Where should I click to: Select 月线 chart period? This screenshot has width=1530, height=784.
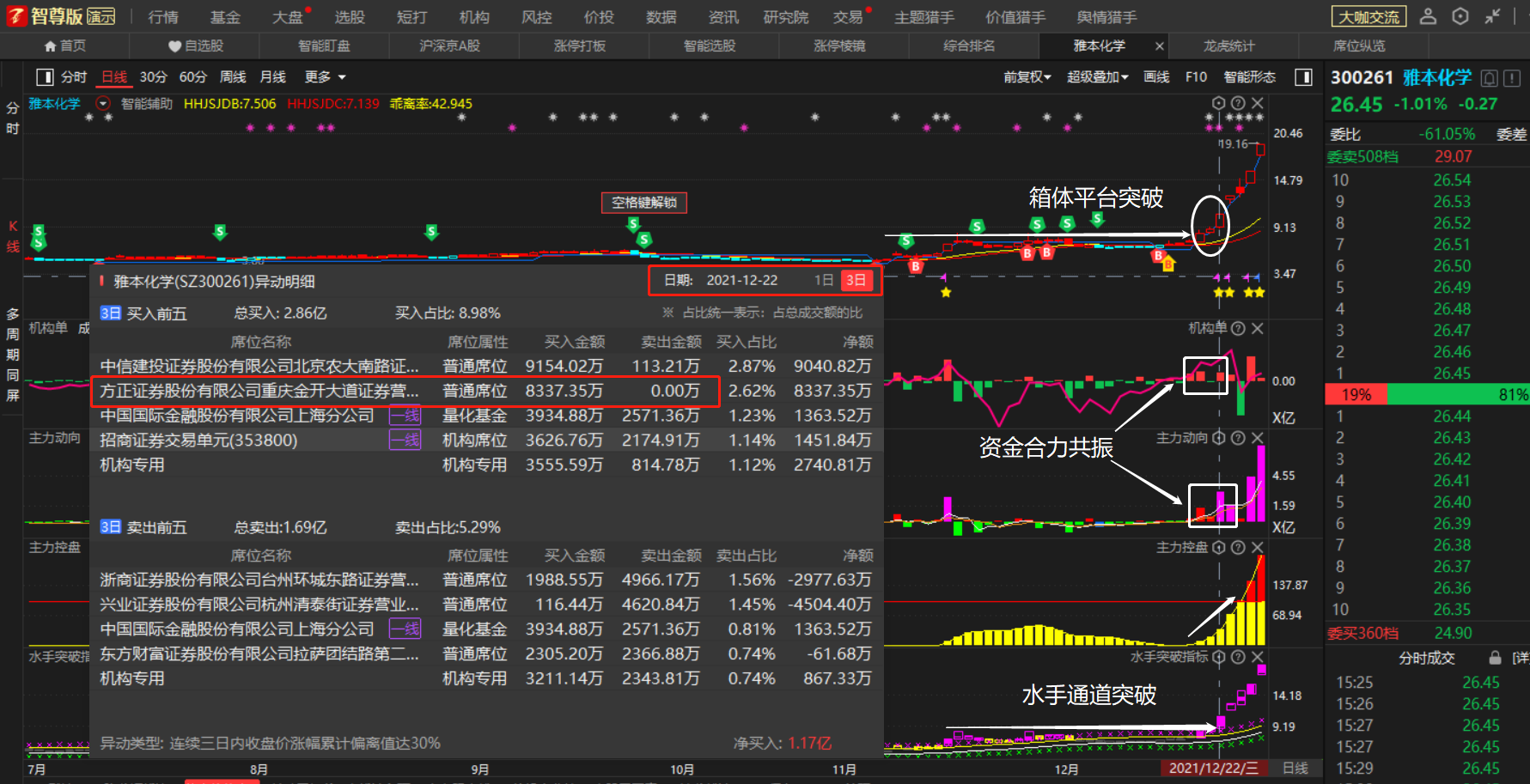point(272,77)
